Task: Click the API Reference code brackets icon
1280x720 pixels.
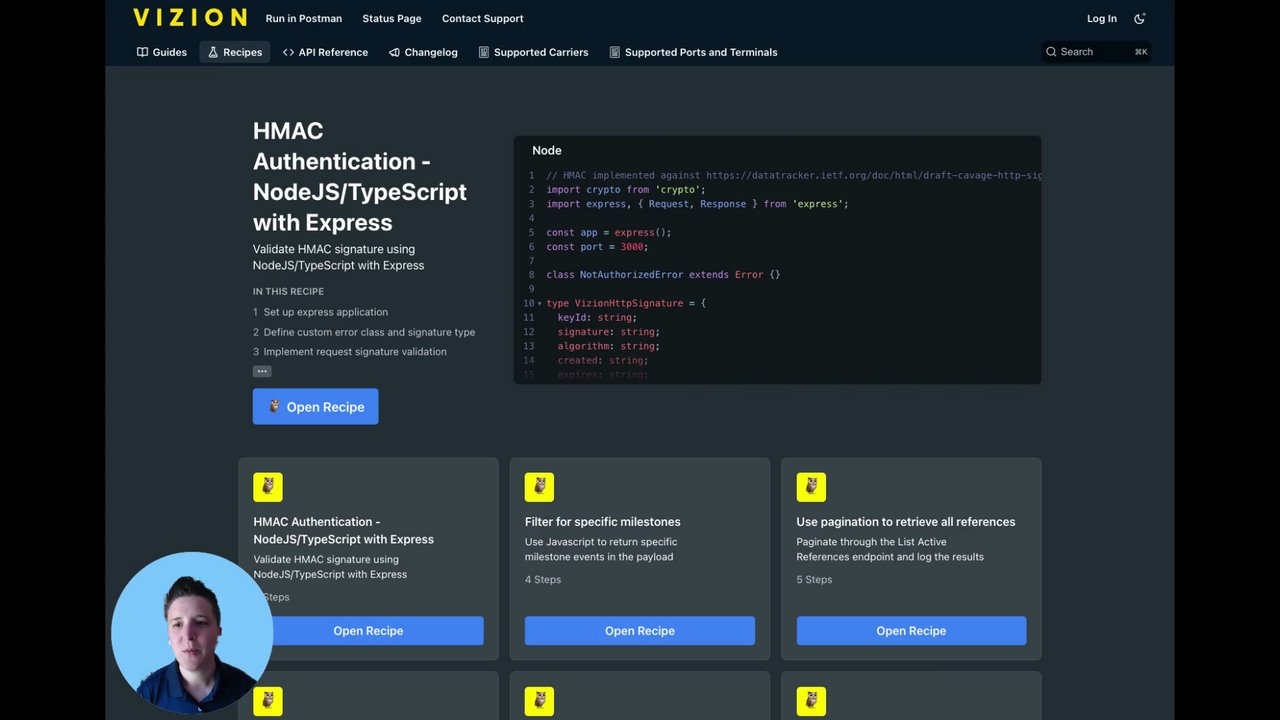Action: tap(288, 52)
